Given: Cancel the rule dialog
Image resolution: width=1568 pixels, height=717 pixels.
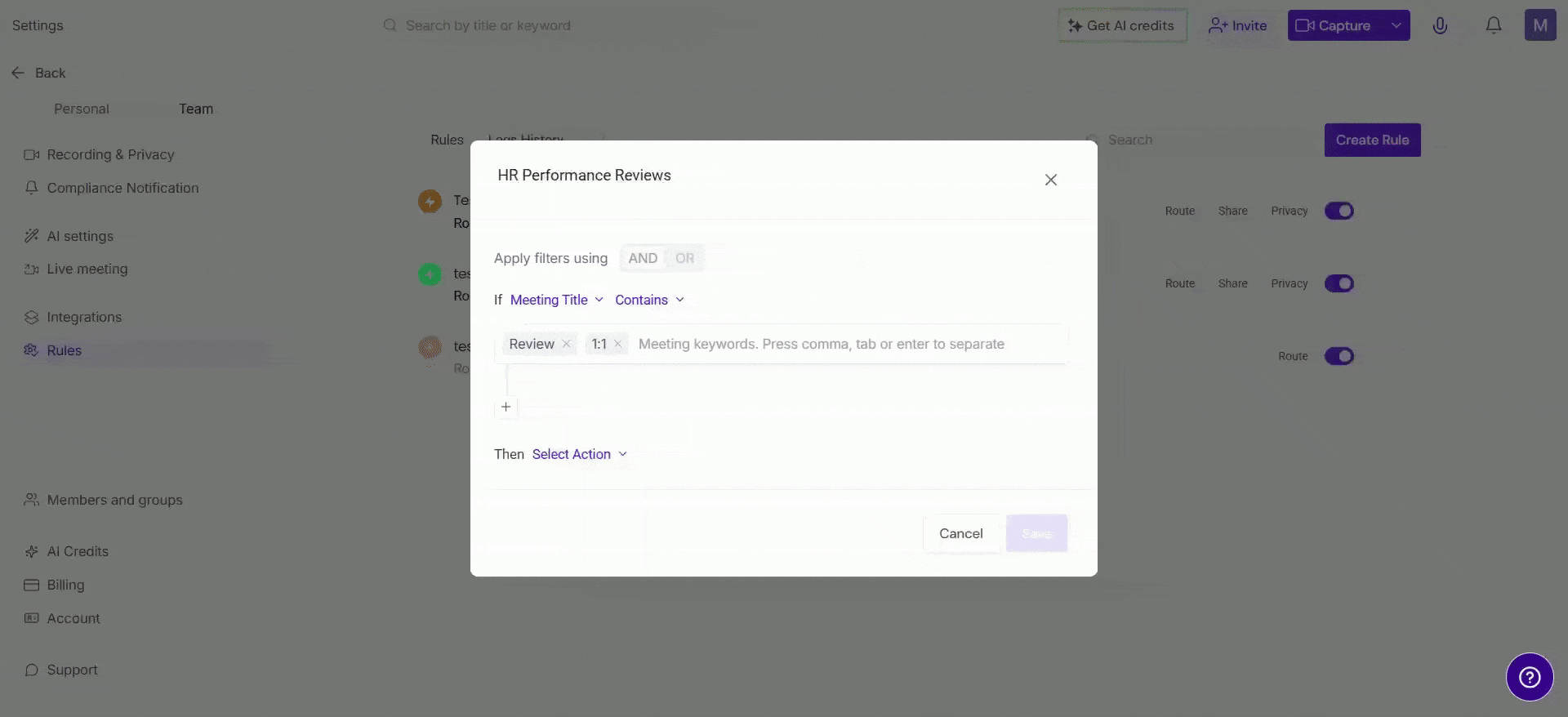Looking at the screenshot, I should (961, 533).
